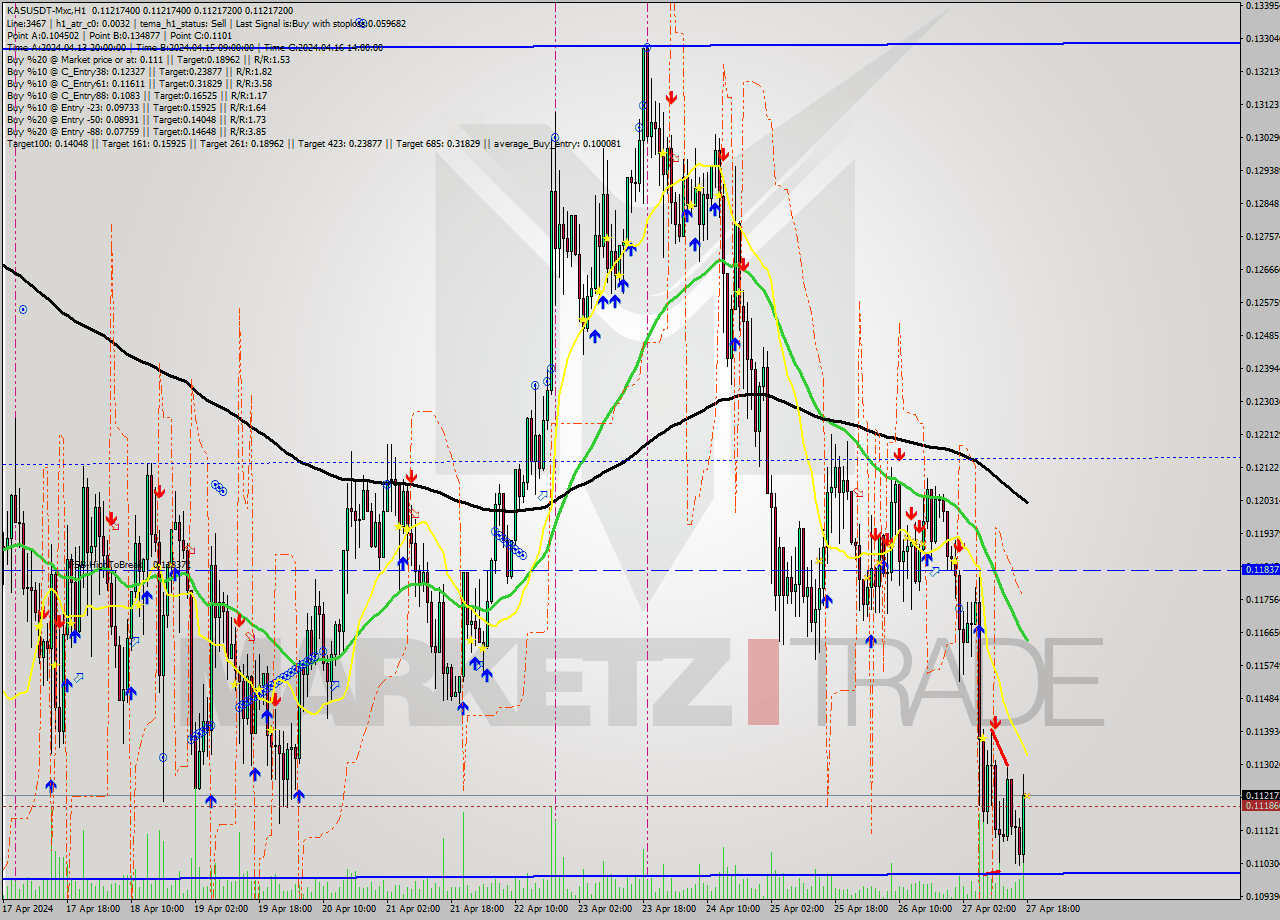The width and height of the screenshot is (1280, 920).
Task: Click time axis label '24 Apr 10:00'
Action: click(733, 909)
